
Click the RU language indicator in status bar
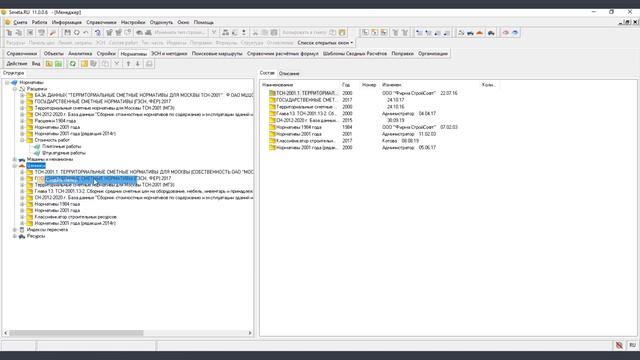tap(632, 345)
